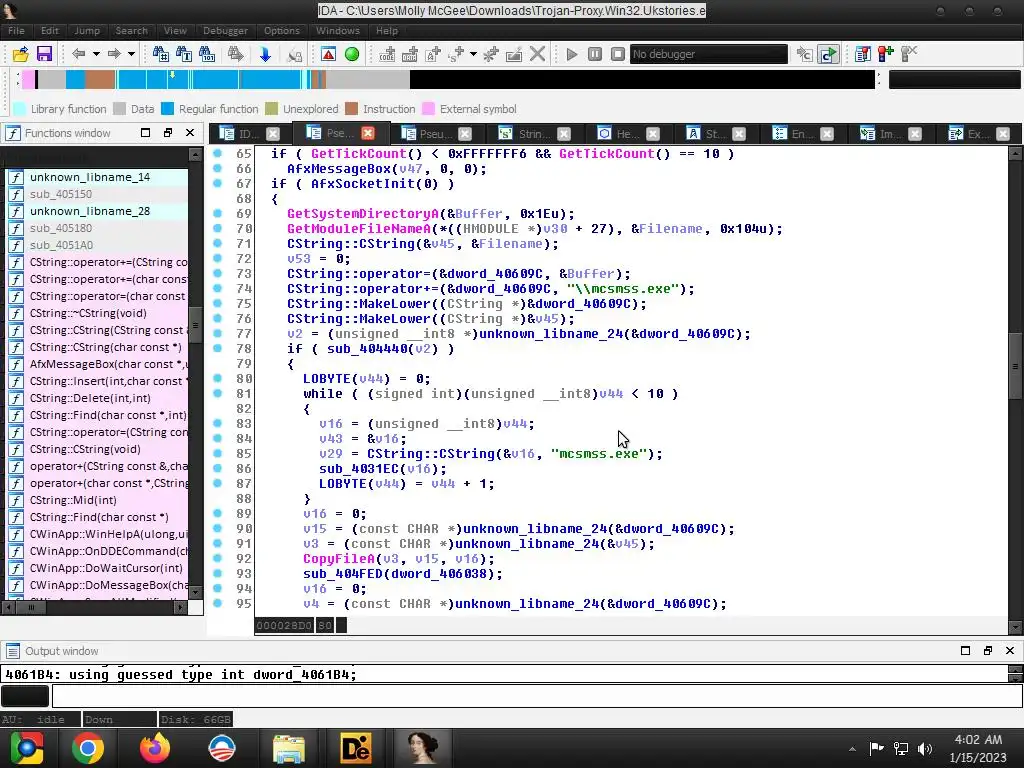Save the database with the floppy icon
Image resolution: width=1024 pixels, height=768 pixels.
point(44,54)
